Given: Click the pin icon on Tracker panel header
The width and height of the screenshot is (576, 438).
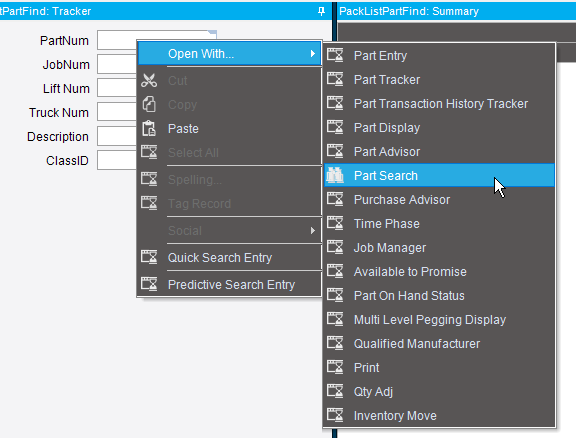Looking at the screenshot, I should tap(321, 11).
